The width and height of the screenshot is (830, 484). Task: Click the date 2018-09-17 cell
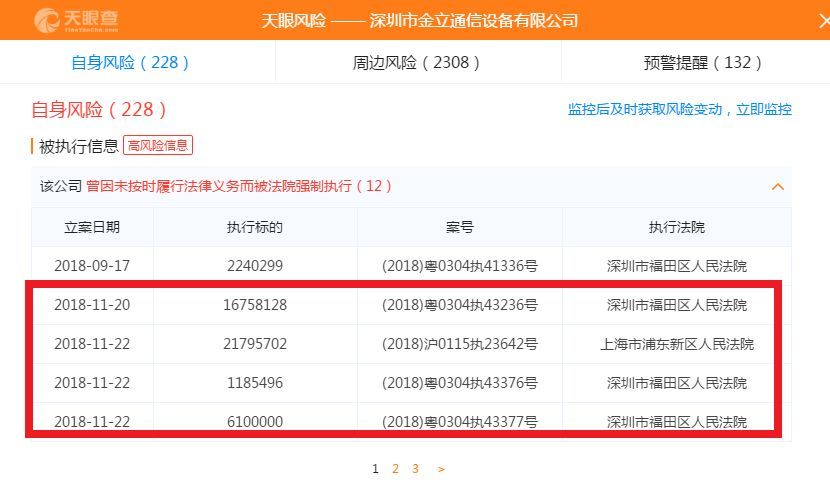point(92,266)
